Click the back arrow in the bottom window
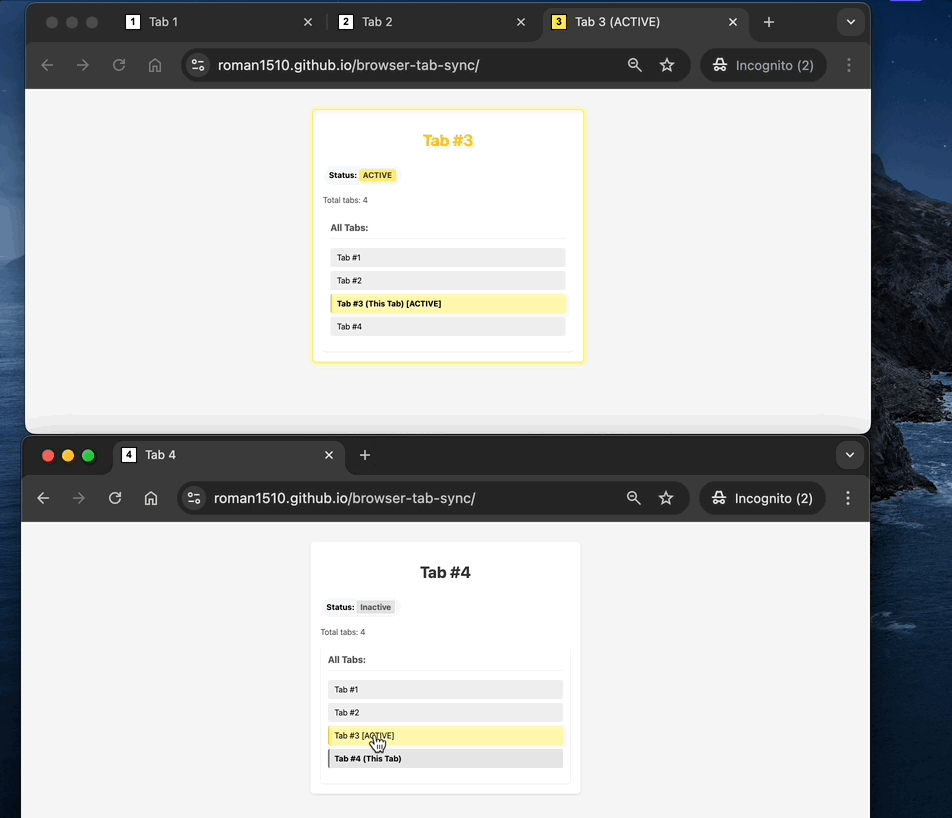This screenshot has width=952, height=818. coord(43,498)
